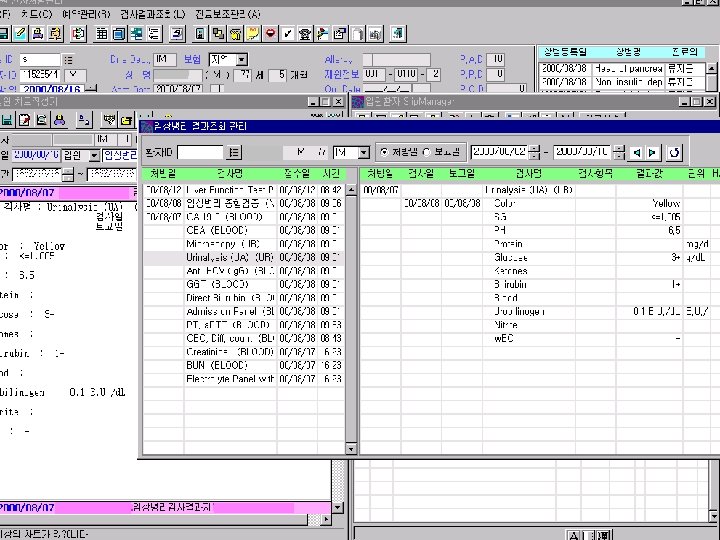
Task: Select the BUN (BLOOD) test row
Action: pos(243,366)
